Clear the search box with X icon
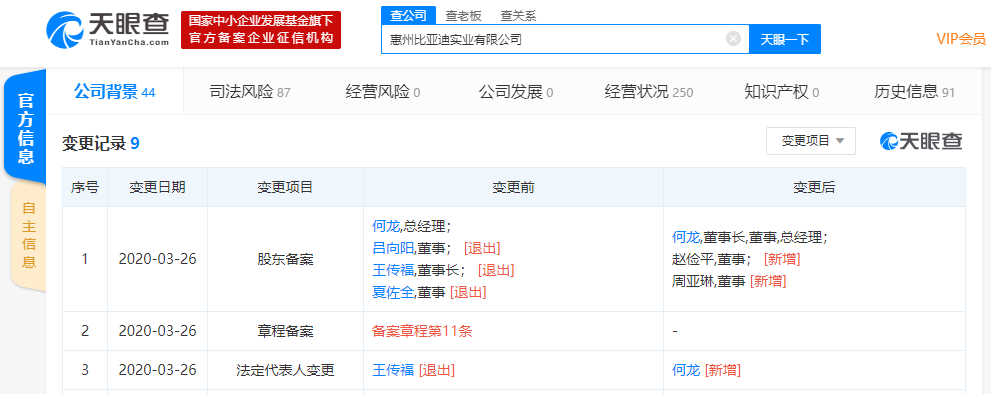991x394 pixels. (x=733, y=39)
